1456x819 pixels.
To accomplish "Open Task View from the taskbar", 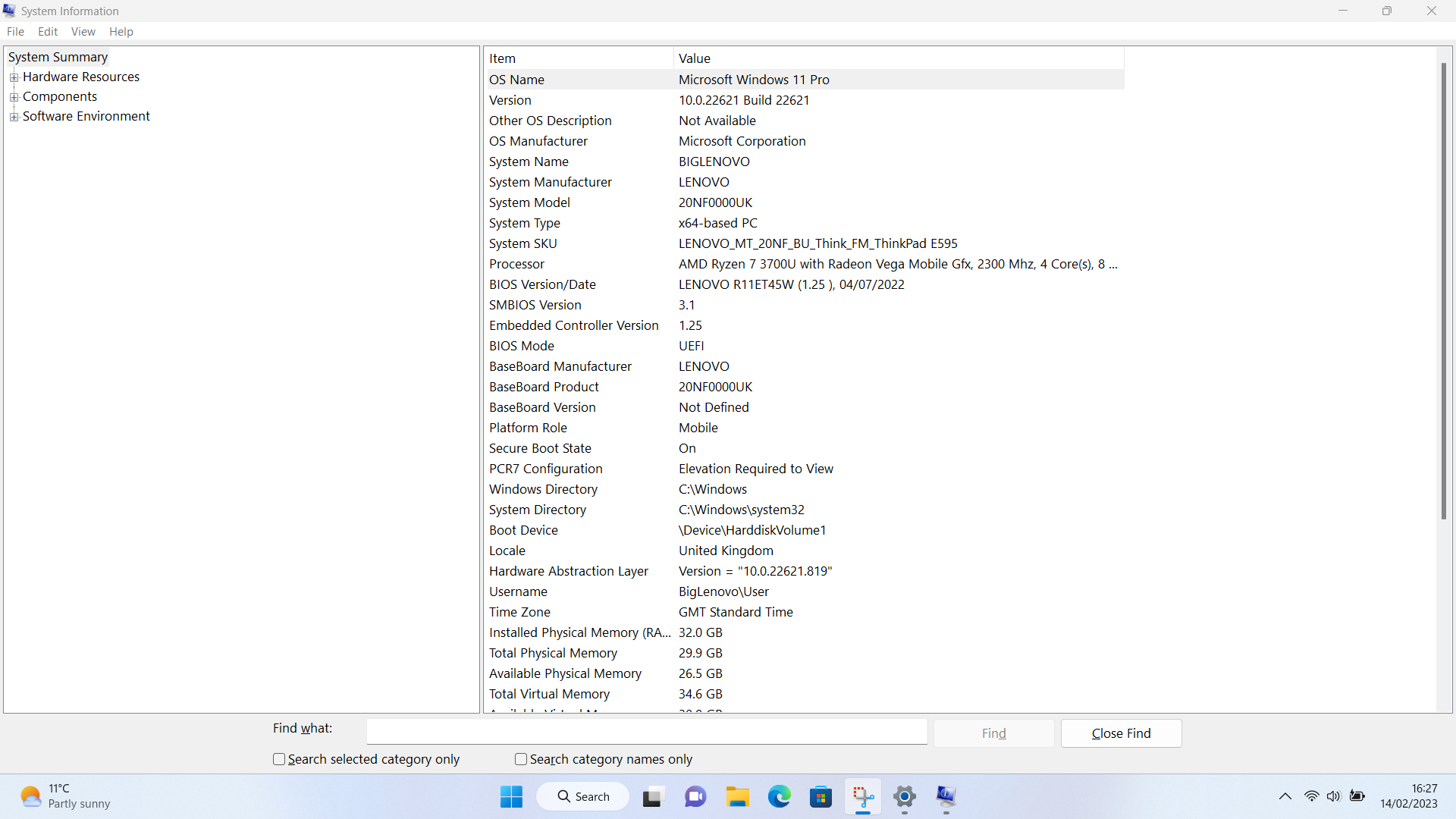I will coord(652,796).
